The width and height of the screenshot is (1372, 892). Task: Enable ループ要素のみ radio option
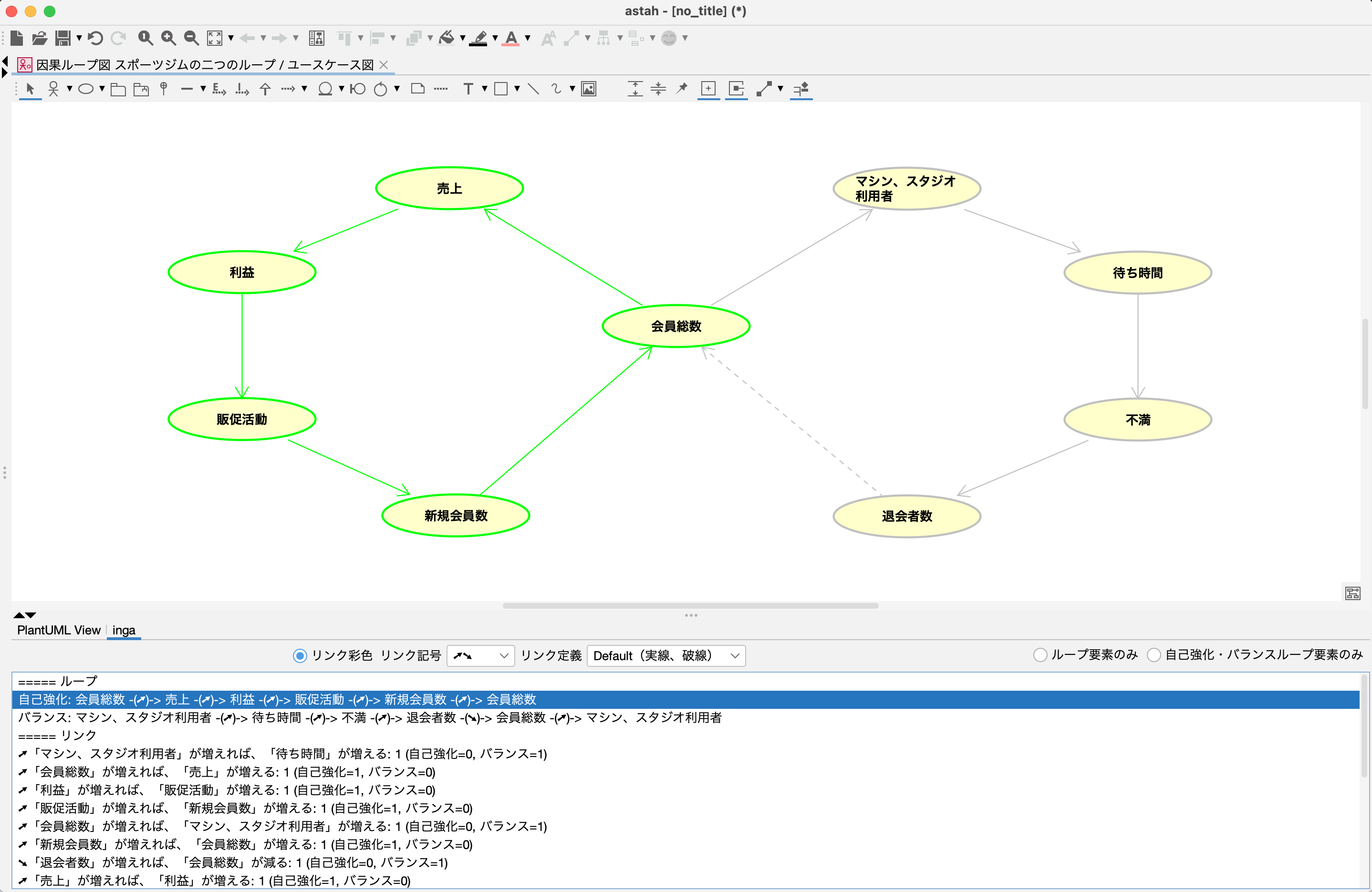pos(1040,655)
